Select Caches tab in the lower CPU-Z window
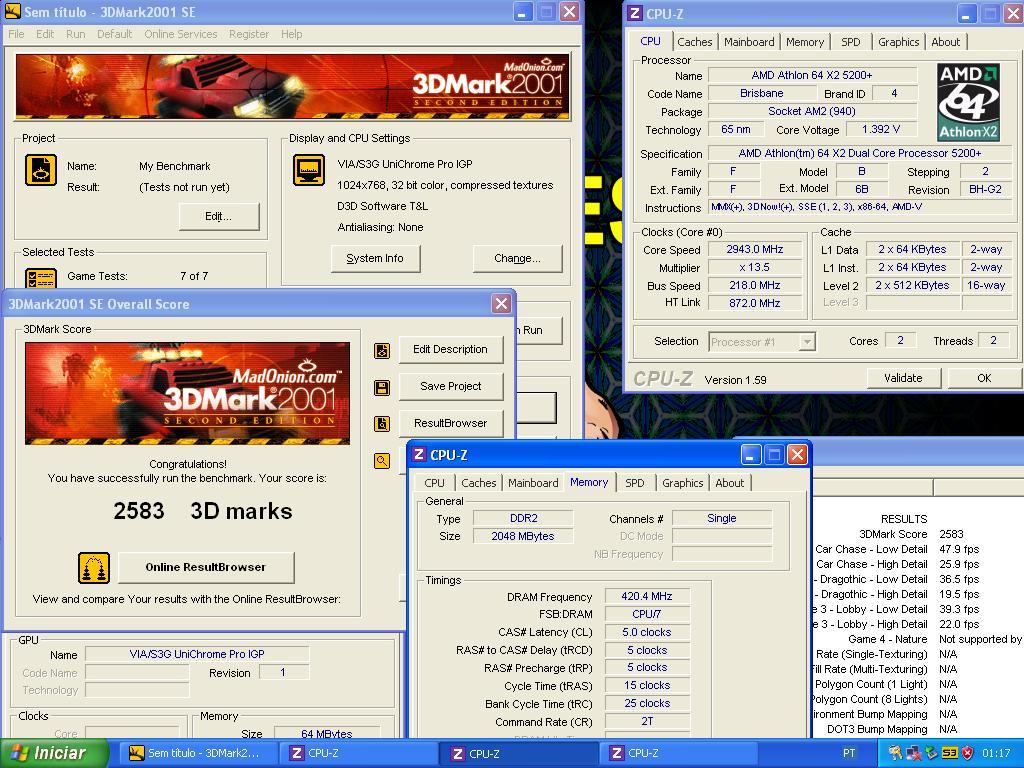This screenshot has width=1024, height=768. pyautogui.click(x=479, y=483)
